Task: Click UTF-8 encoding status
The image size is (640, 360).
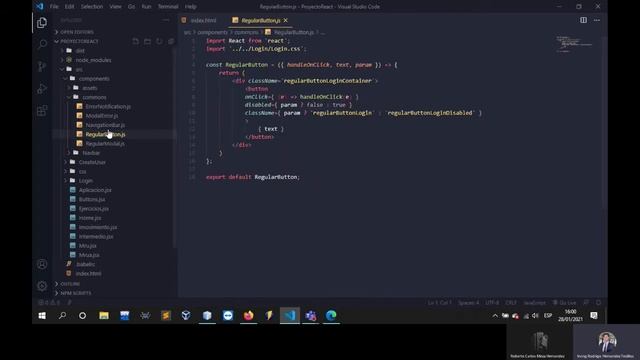Action: pyautogui.click(x=492, y=302)
